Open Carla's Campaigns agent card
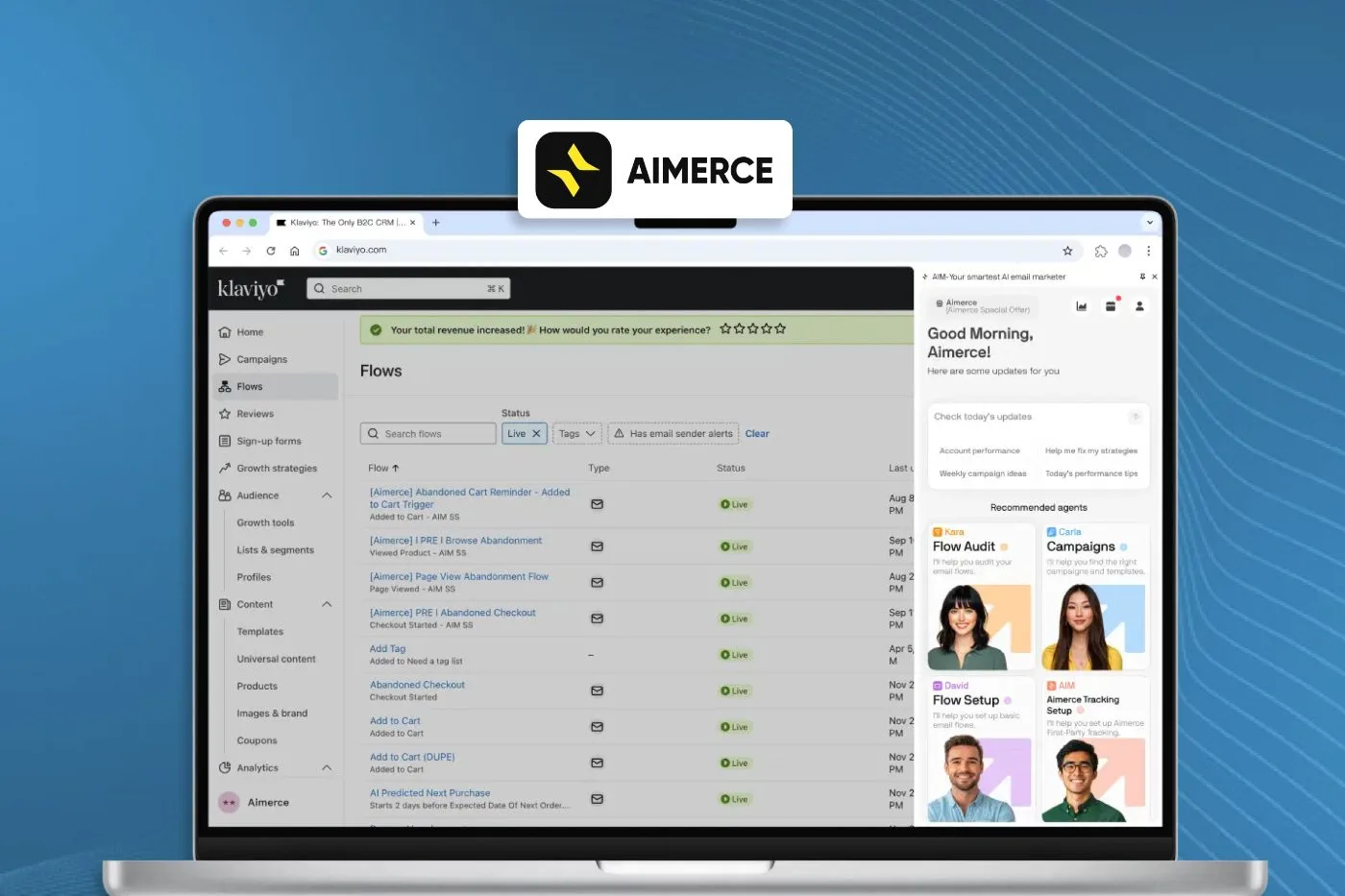Screen dimensions: 1345x896 1095,596
